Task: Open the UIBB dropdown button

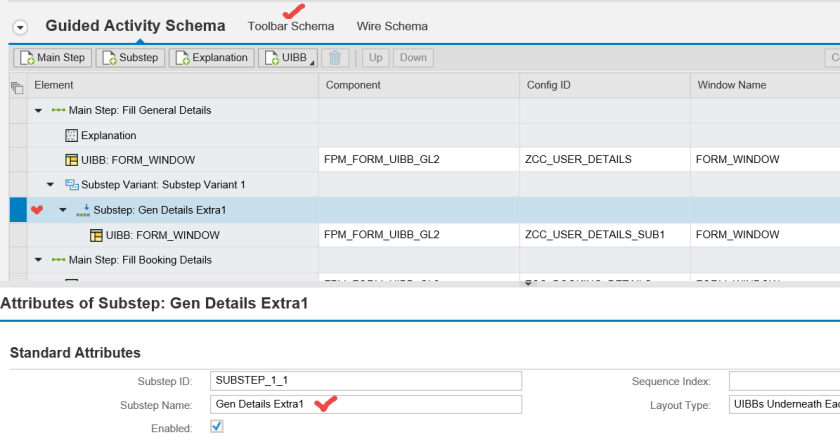Action: (x=288, y=58)
